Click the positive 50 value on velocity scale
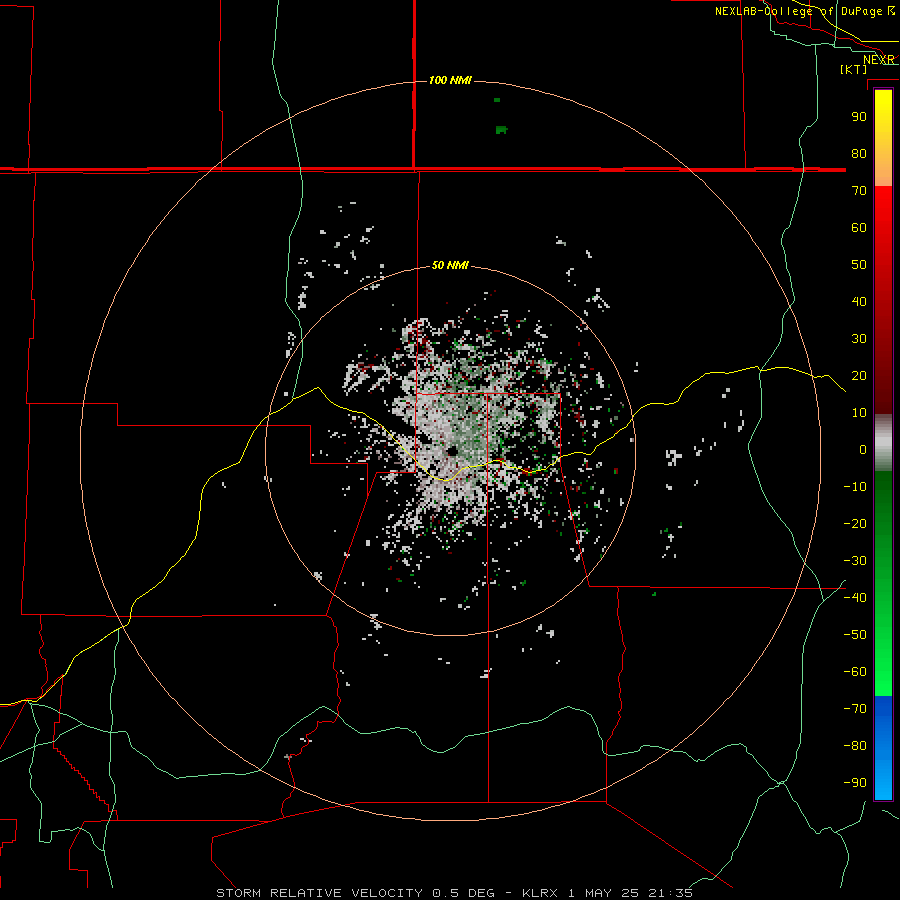 tap(859, 265)
